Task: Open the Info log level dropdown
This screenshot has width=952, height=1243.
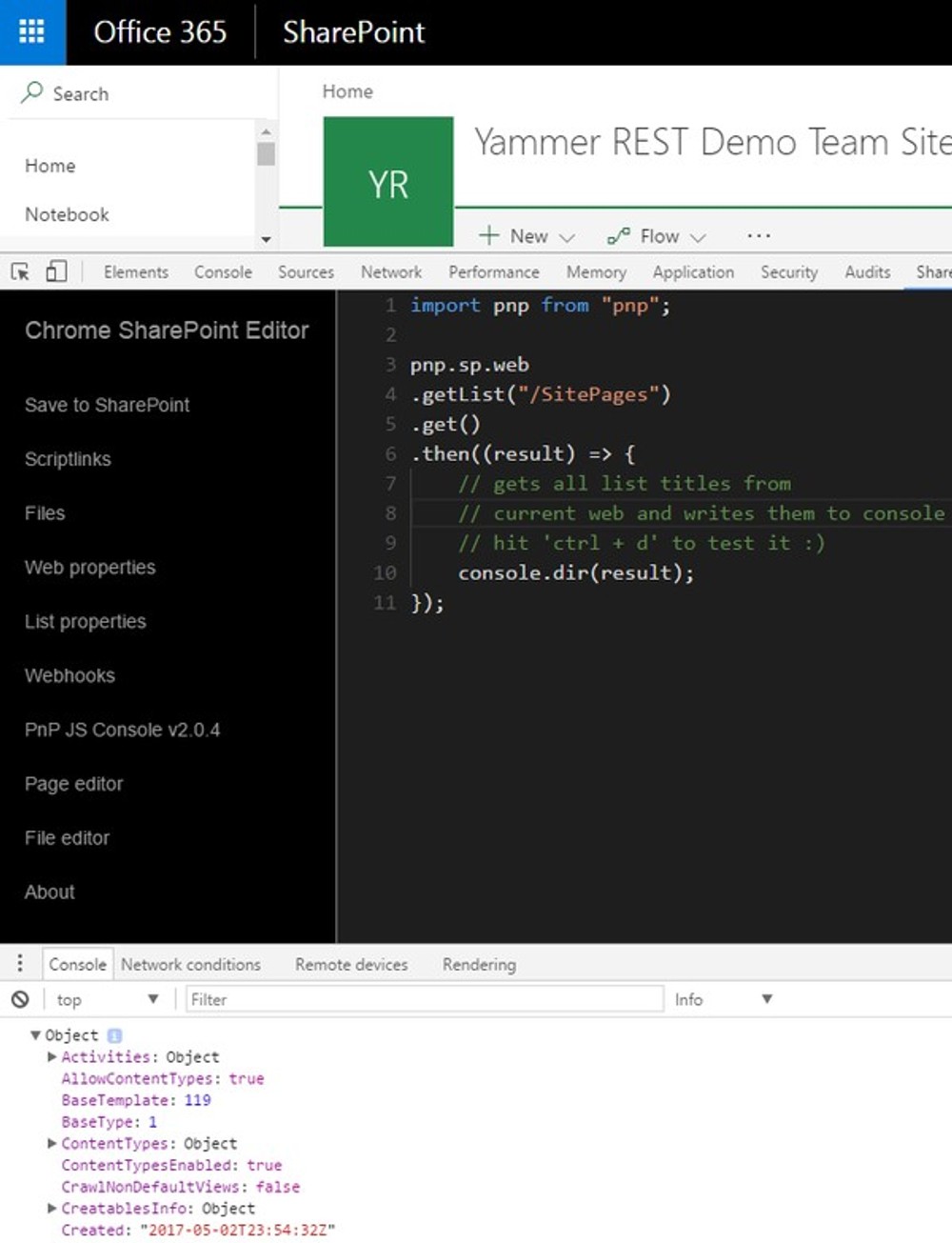Action: coord(724,998)
